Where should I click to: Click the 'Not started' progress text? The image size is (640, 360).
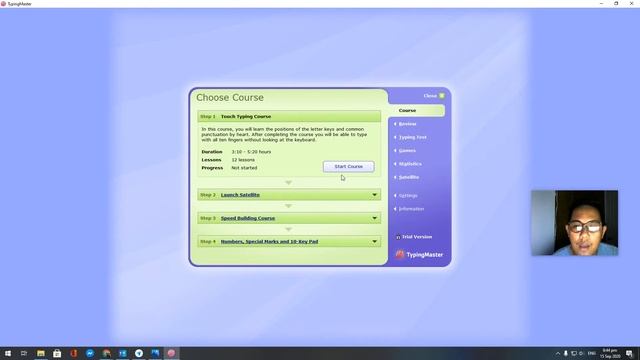[x=244, y=168]
